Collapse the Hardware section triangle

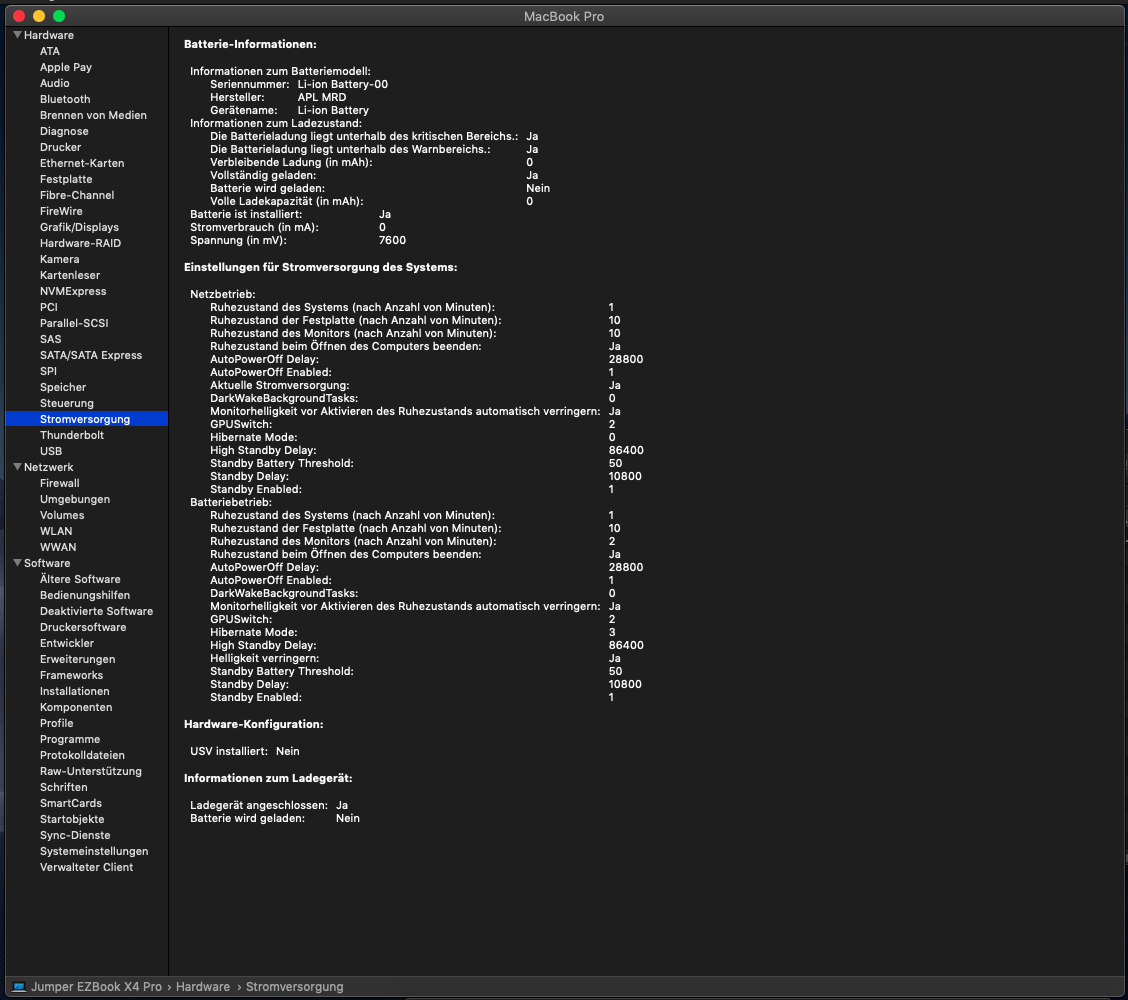[17, 35]
